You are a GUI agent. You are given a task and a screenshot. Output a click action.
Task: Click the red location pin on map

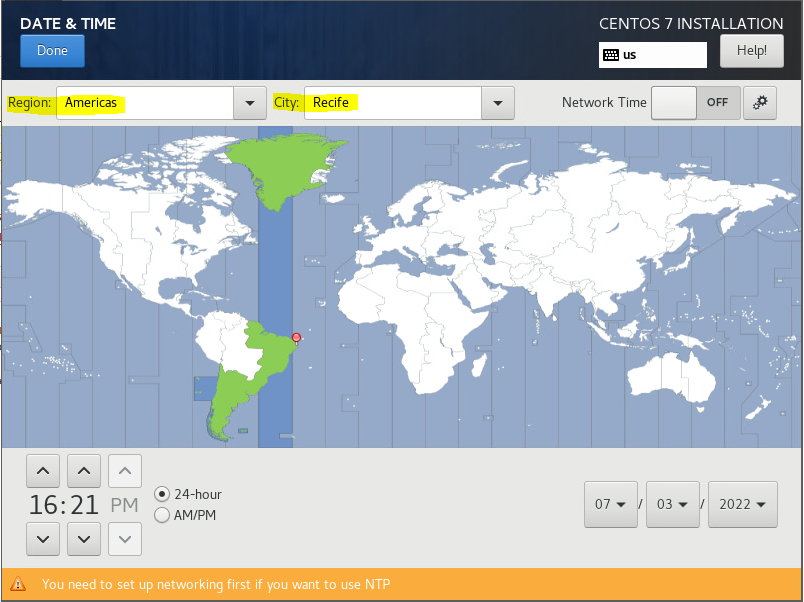click(295, 337)
